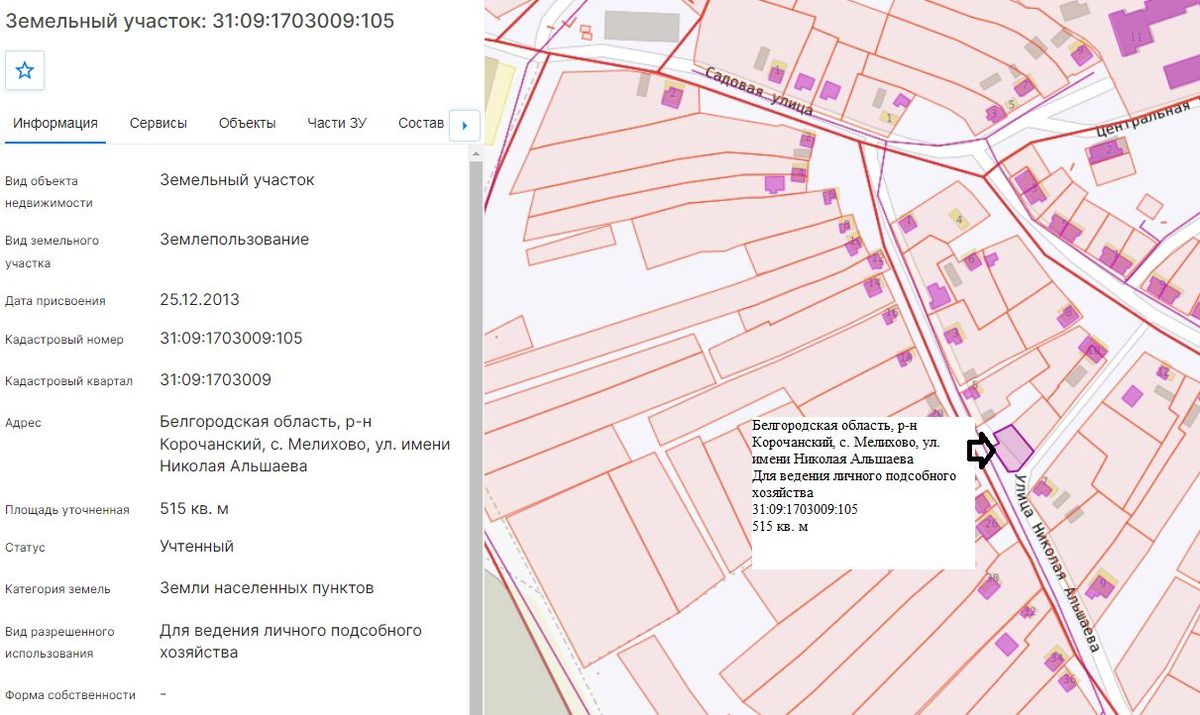Screen dimensions: 1200x715
Task: Click Вид объекта недвижимости label
Action: (49, 192)
